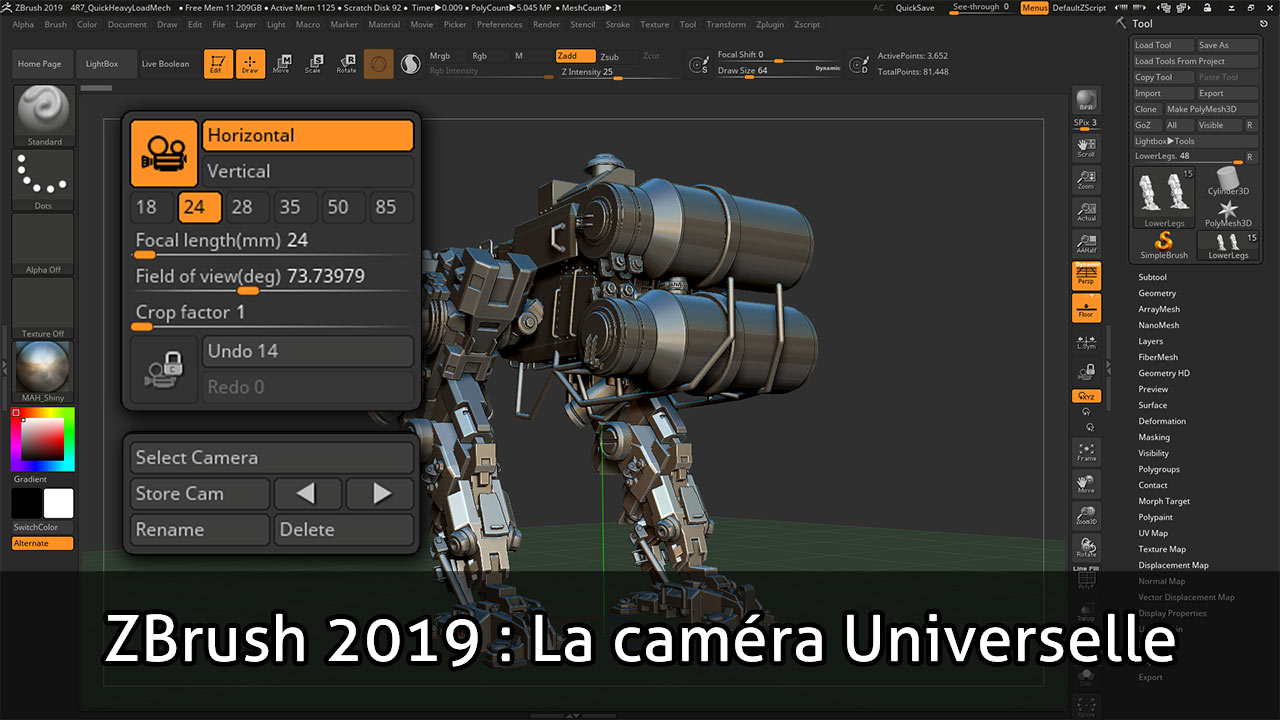Activate Edit mode in top toolbar
1280x720 pixels.
click(x=218, y=64)
